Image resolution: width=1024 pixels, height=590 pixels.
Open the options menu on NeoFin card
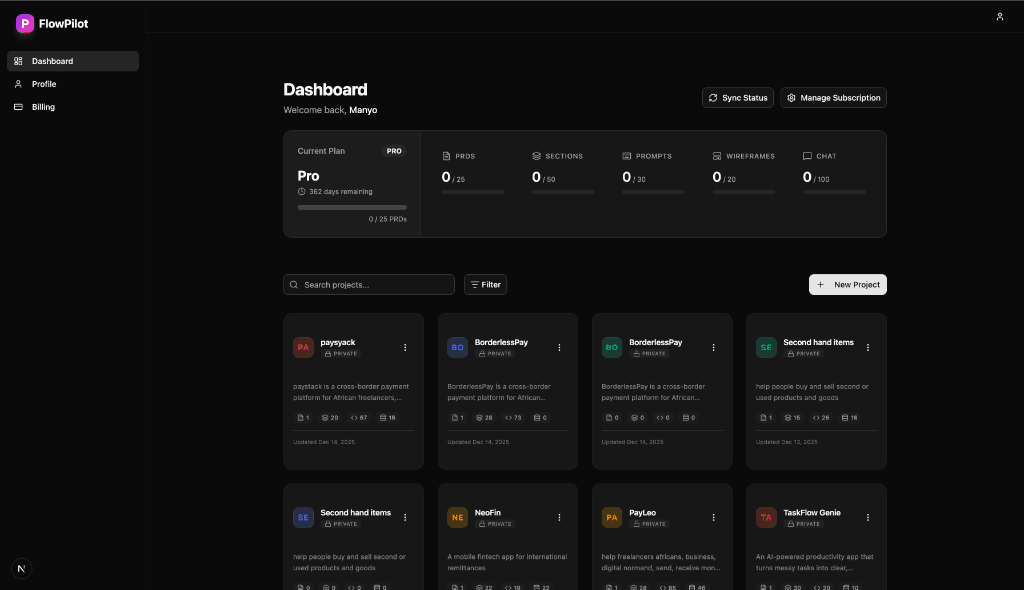pyautogui.click(x=559, y=517)
